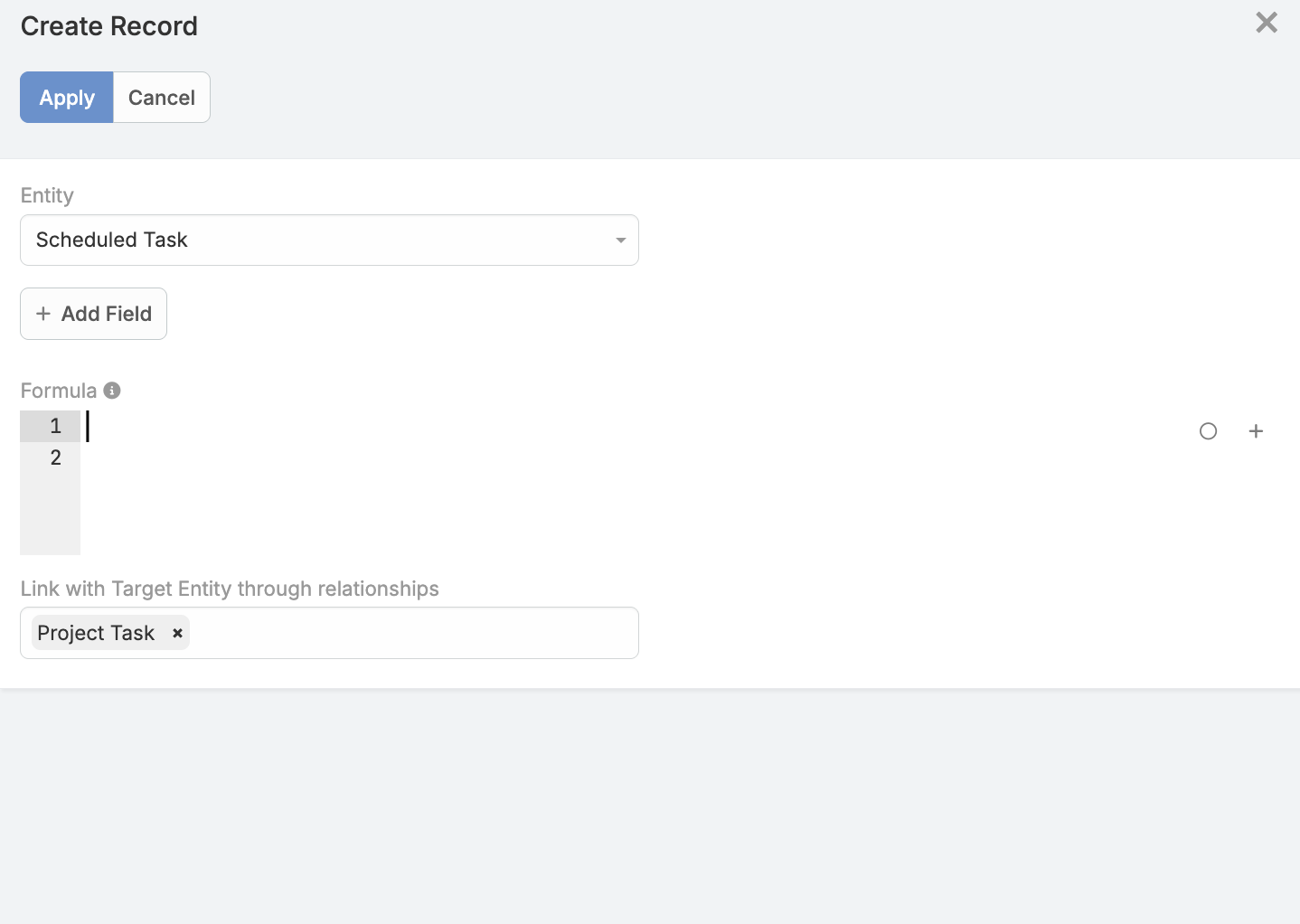Place cursor on formula line 2

[x=633, y=457]
